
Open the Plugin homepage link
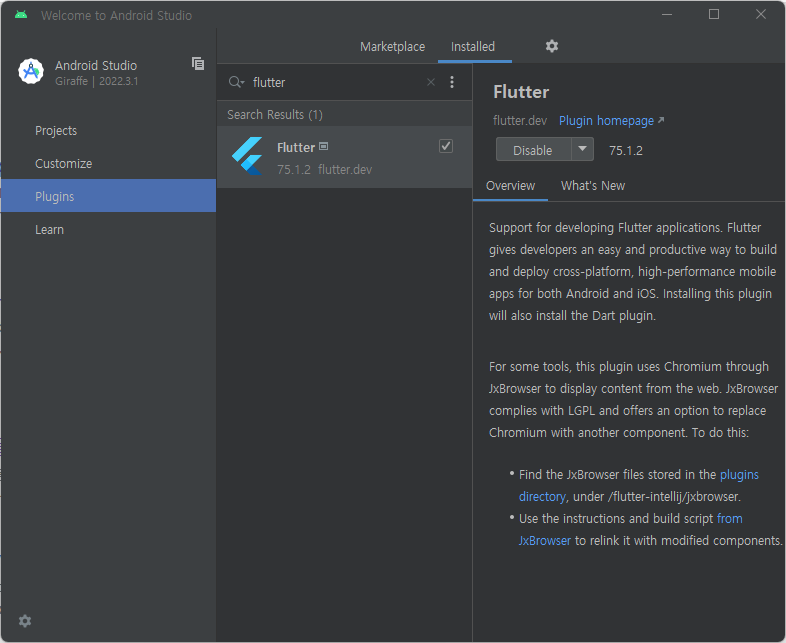pos(611,121)
